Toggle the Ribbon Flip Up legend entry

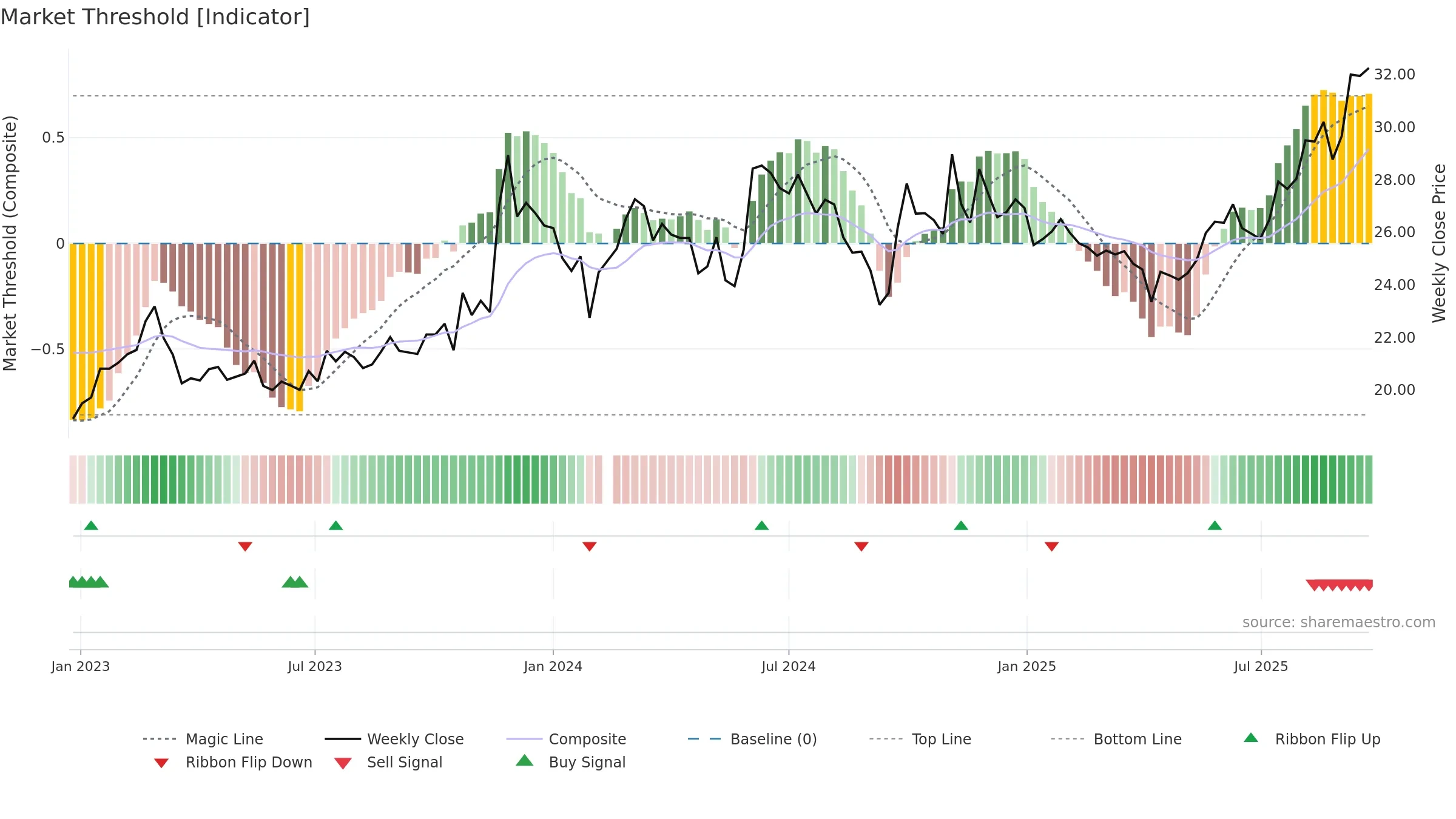(1312, 739)
